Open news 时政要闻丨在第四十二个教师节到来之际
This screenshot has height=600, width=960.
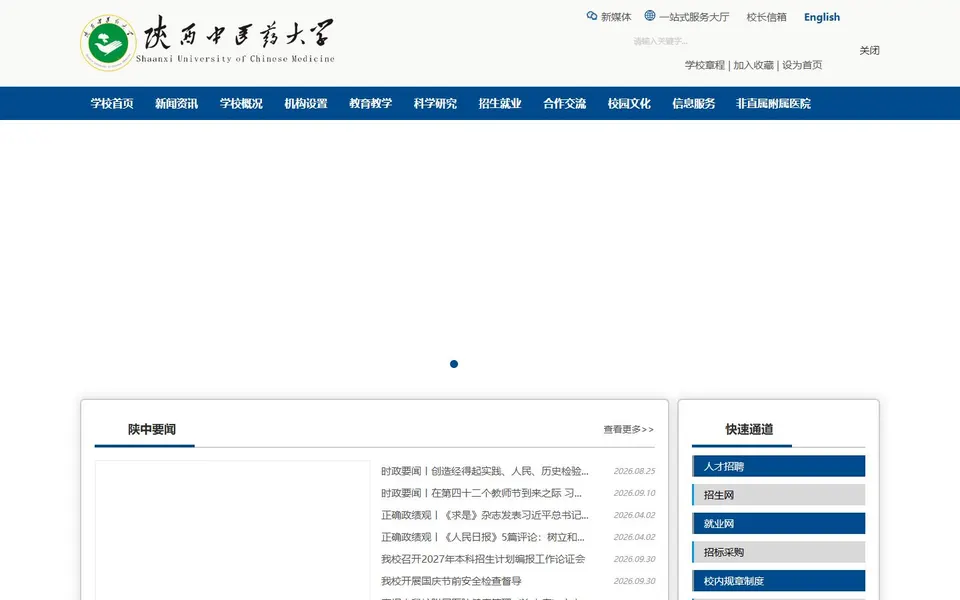481,493
